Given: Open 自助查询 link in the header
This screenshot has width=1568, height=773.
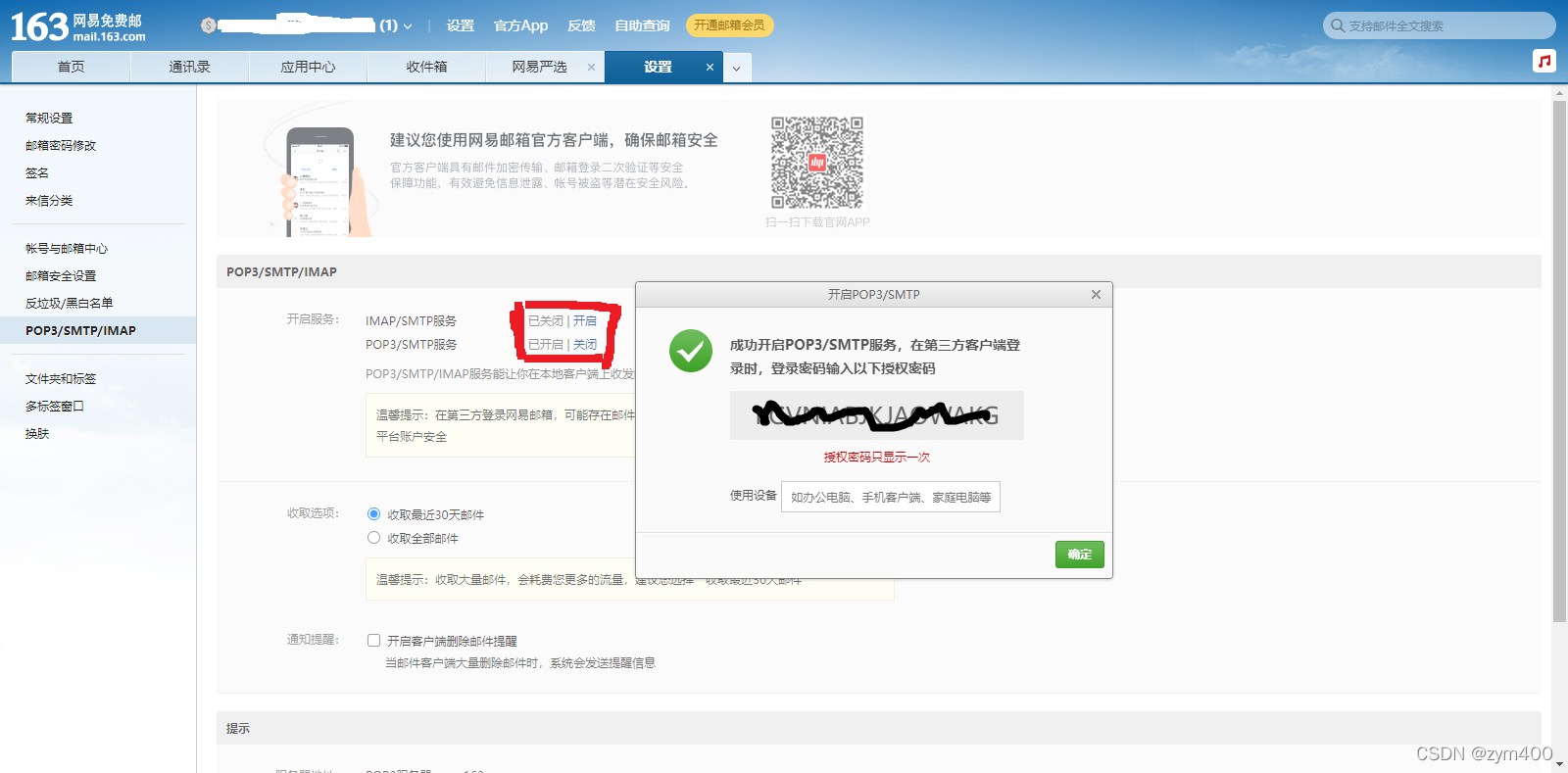Looking at the screenshot, I should [642, 25].
